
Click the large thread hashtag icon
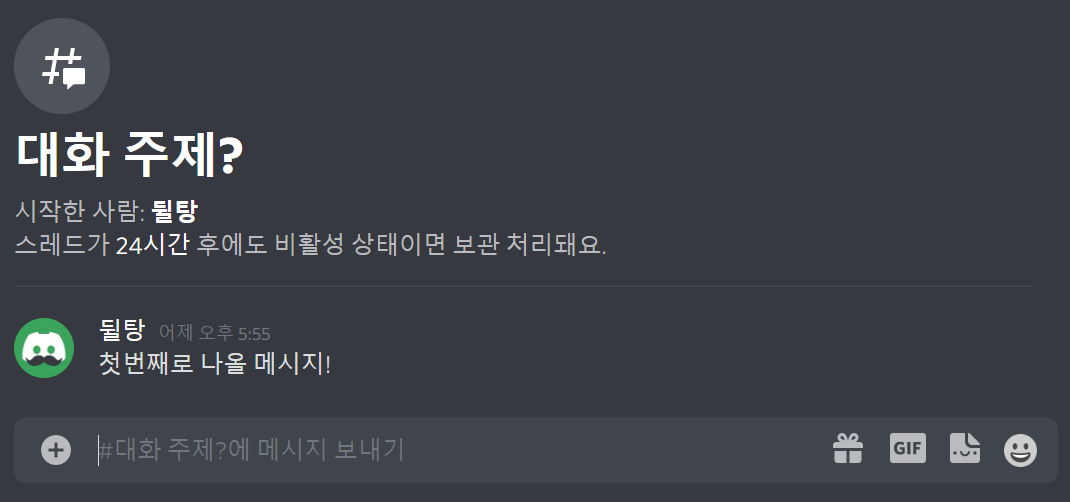62,66
